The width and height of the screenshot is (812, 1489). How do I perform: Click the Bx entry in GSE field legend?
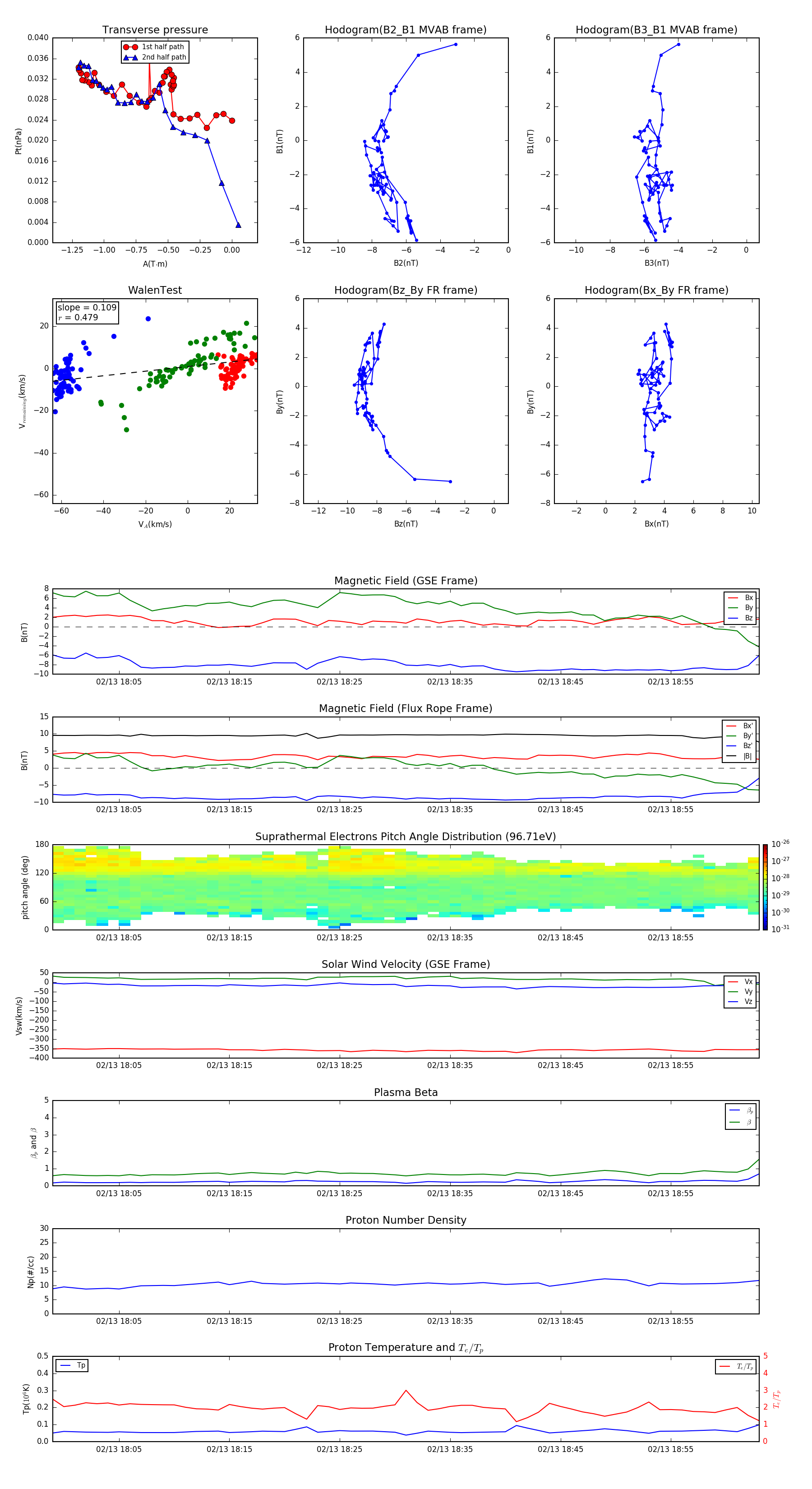[740, 598]
